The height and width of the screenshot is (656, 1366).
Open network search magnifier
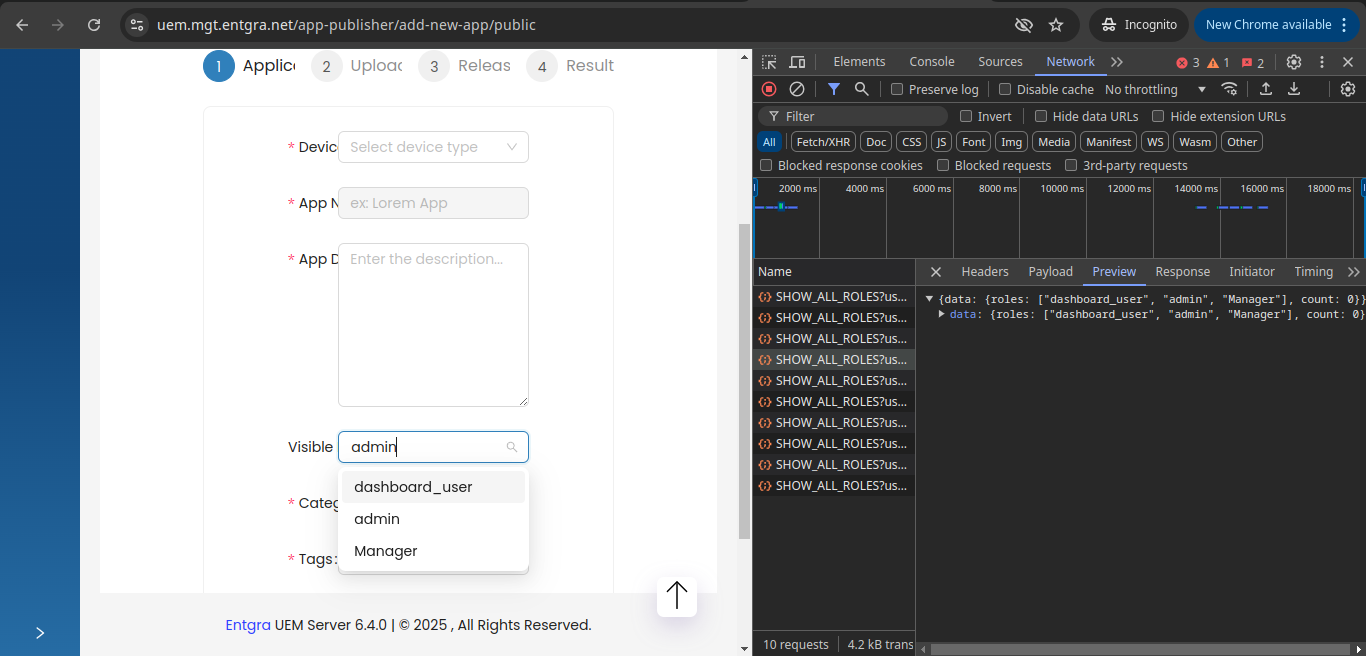click(x=861, y=89)
